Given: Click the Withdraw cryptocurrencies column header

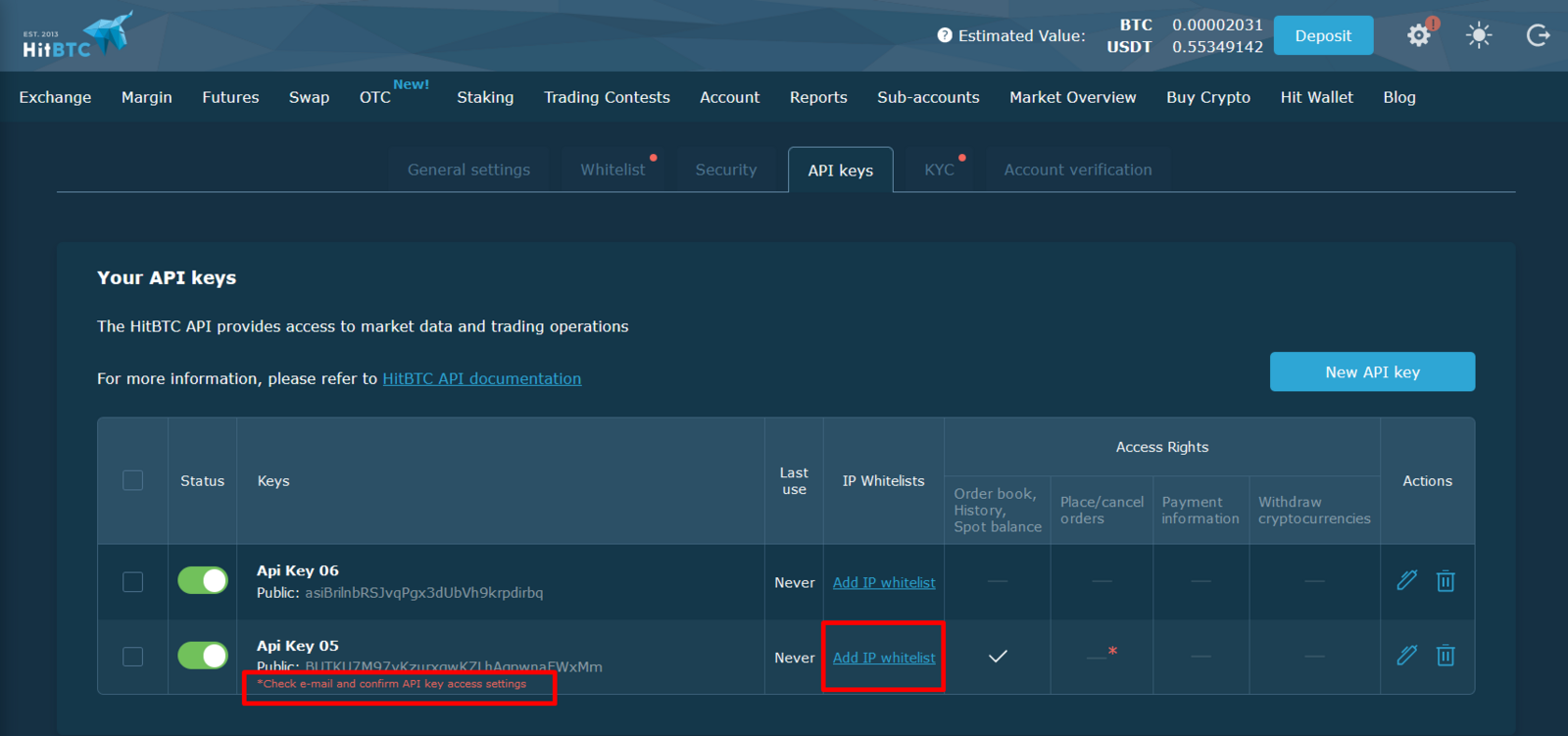Looking at the screenshot, I should [x=1314, y=510].
